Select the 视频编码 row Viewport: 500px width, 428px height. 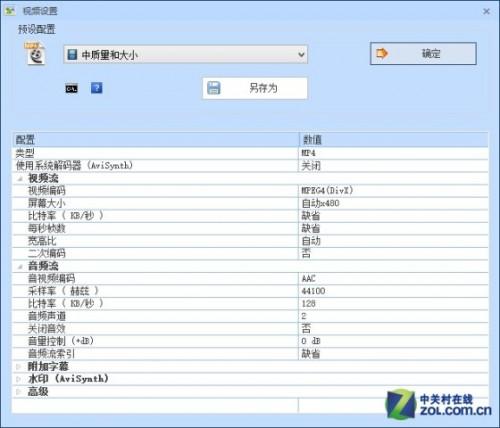pos(250,191)
